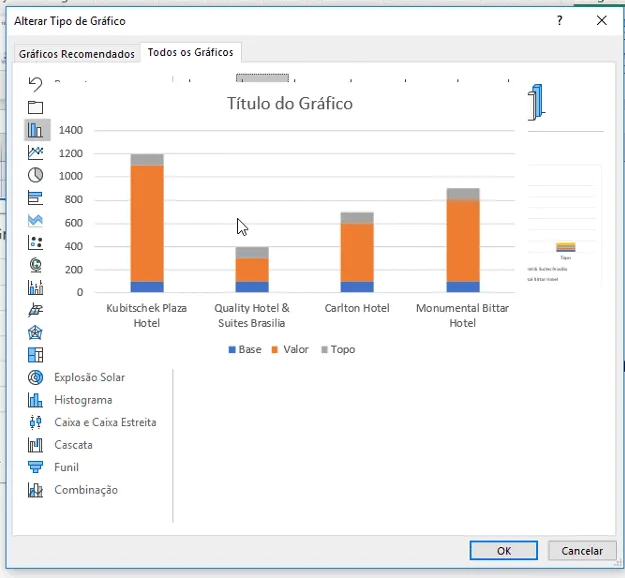Click the Cancelar button
The image size is (625, 578).
(582, 550)
